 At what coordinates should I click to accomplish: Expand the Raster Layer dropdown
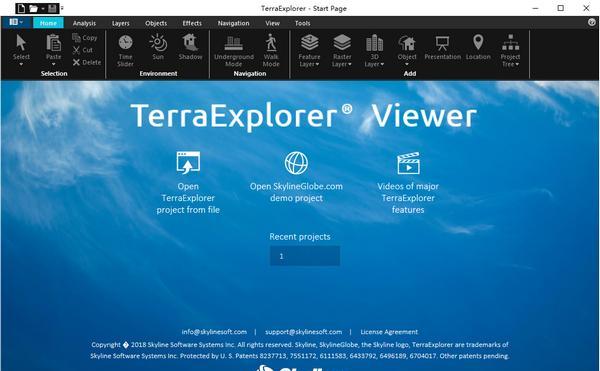[342, 50]
